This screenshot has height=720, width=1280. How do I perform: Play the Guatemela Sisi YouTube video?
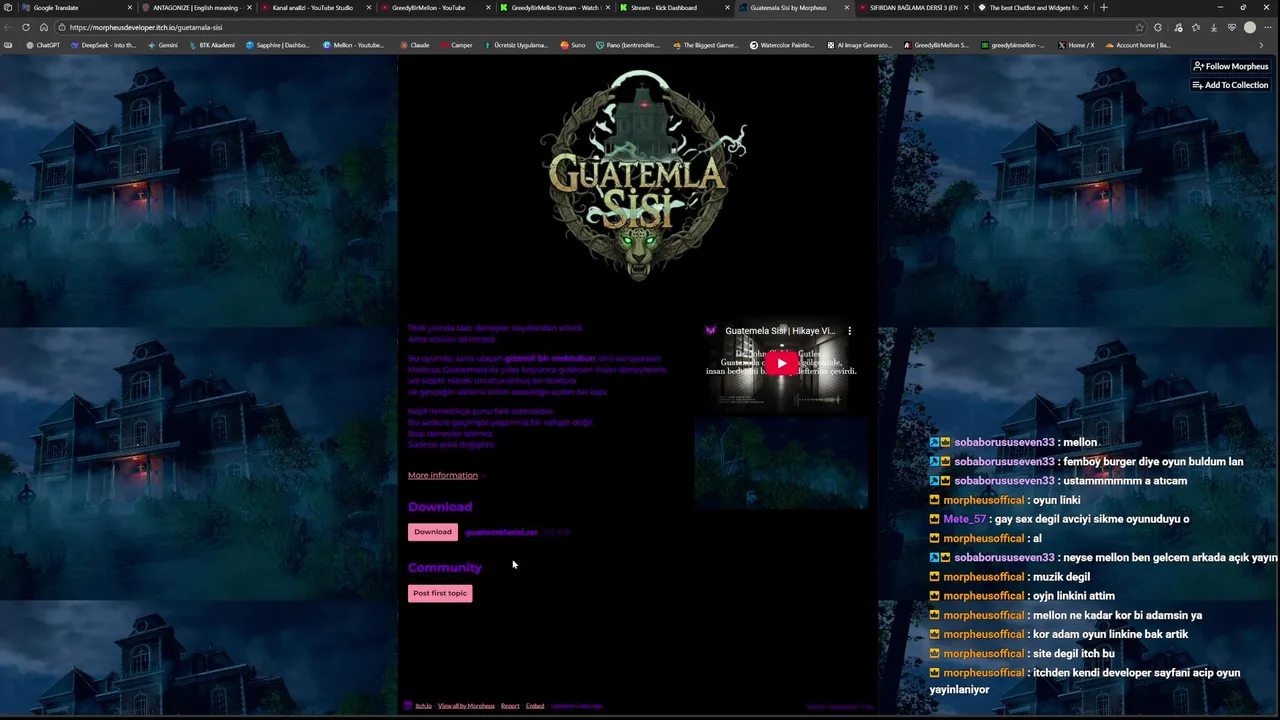[x=781, y=362]
